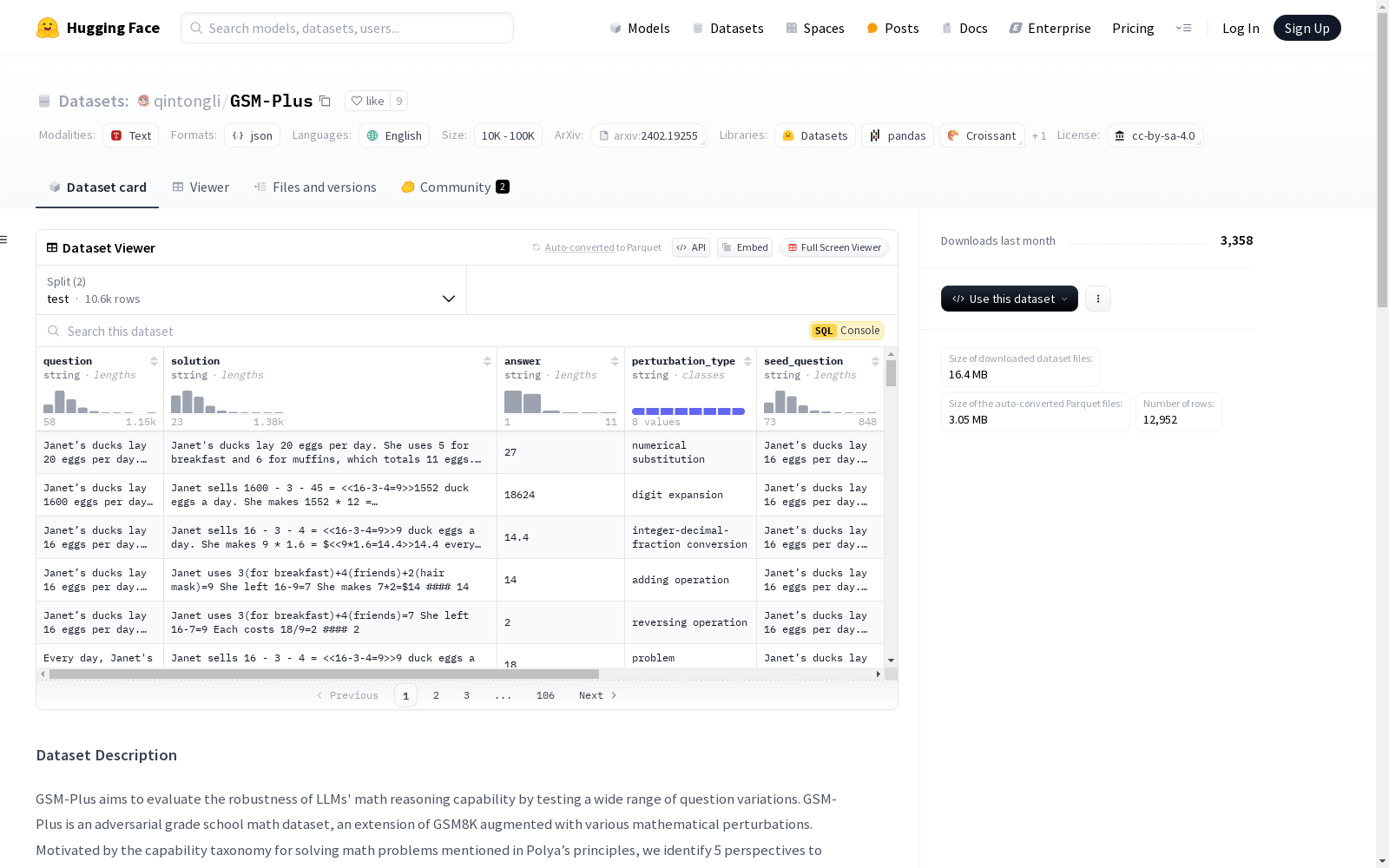The width and height of the screenshot is (1389, 868).
Task: Click the qintongli user avatar
Action: click(x=144, y=101)
